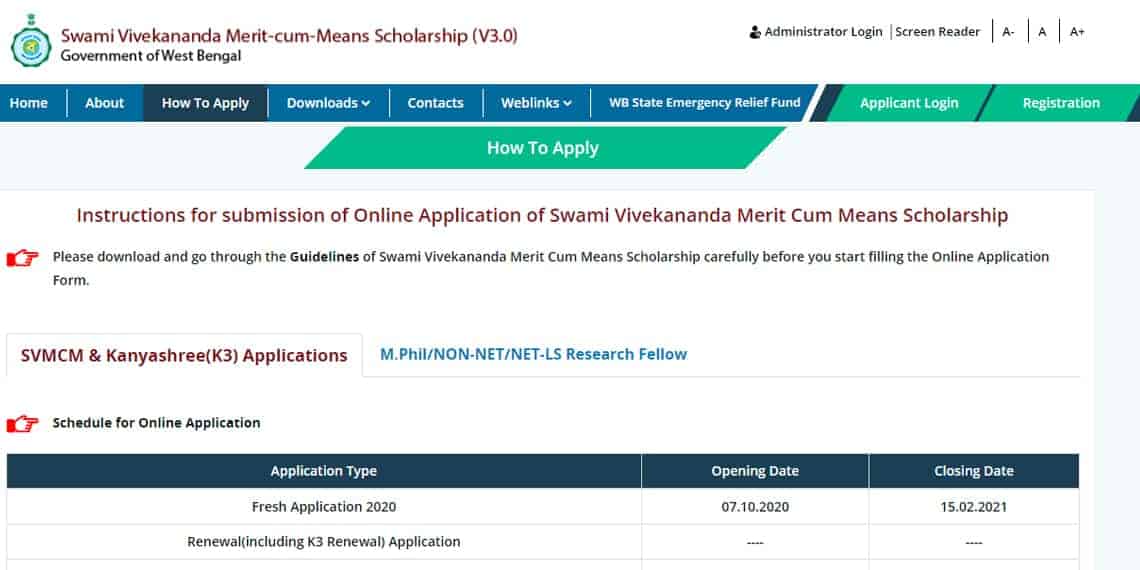Decrease font size with A- button
Image resolution: width=1140 pixels, height=570 pixels.
(x=1008, y=32)
